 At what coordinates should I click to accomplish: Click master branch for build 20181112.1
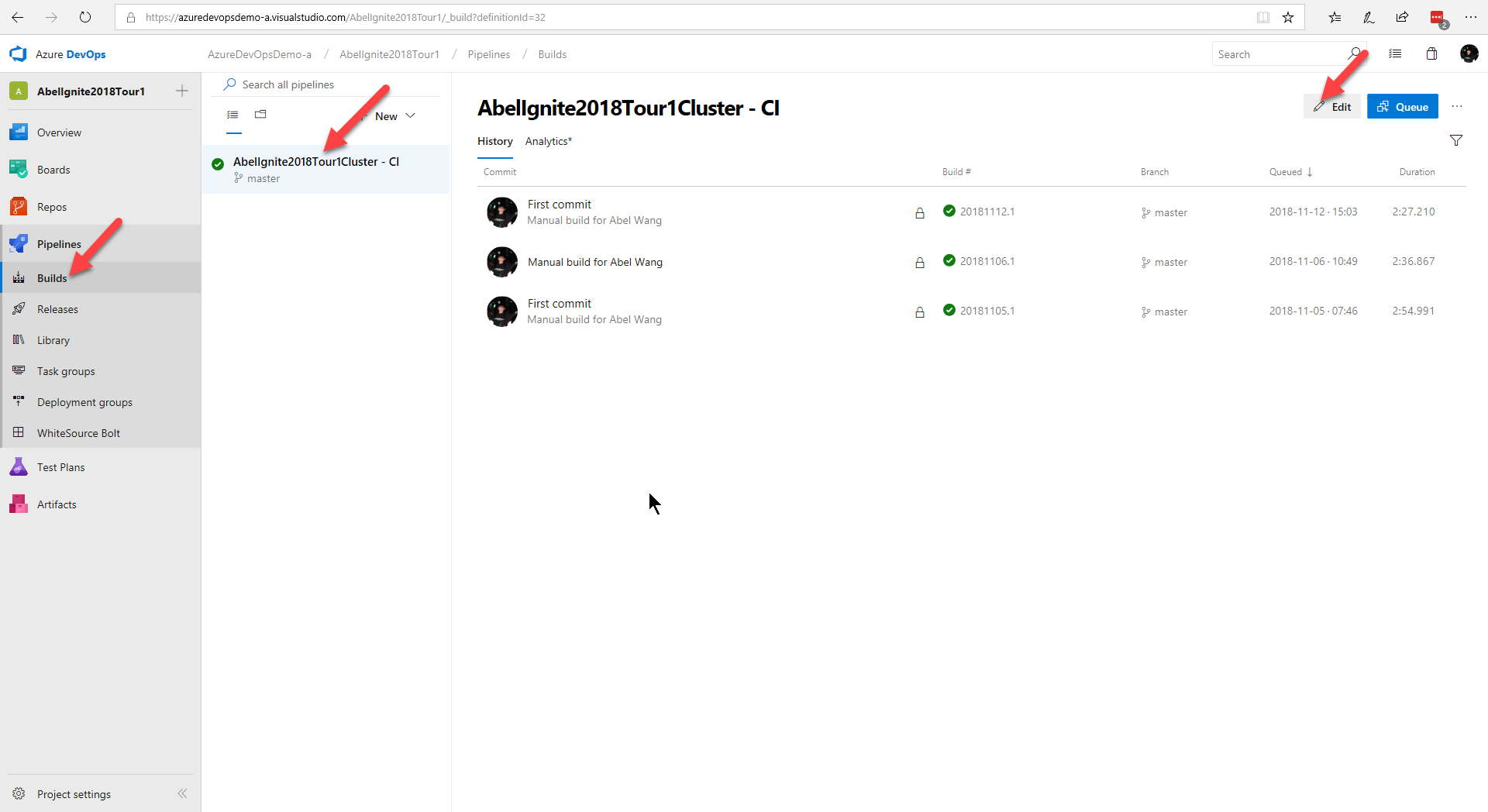[1164, 212]
